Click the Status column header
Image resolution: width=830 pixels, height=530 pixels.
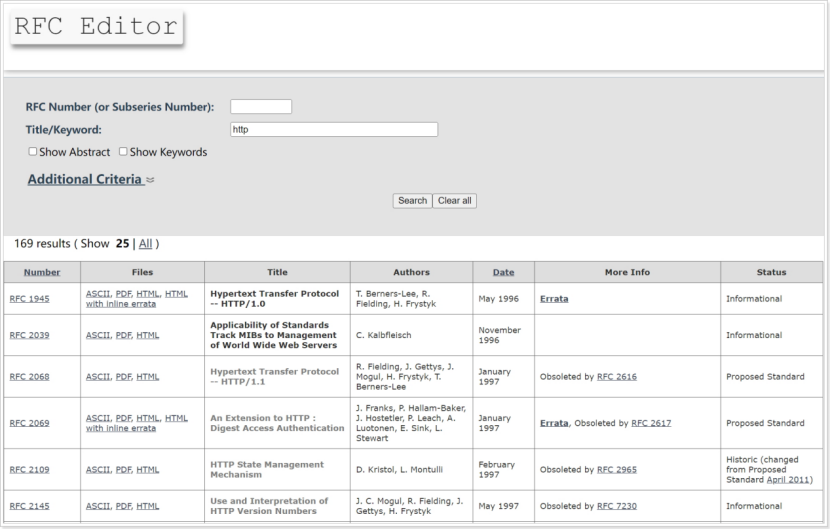point(771,272)
